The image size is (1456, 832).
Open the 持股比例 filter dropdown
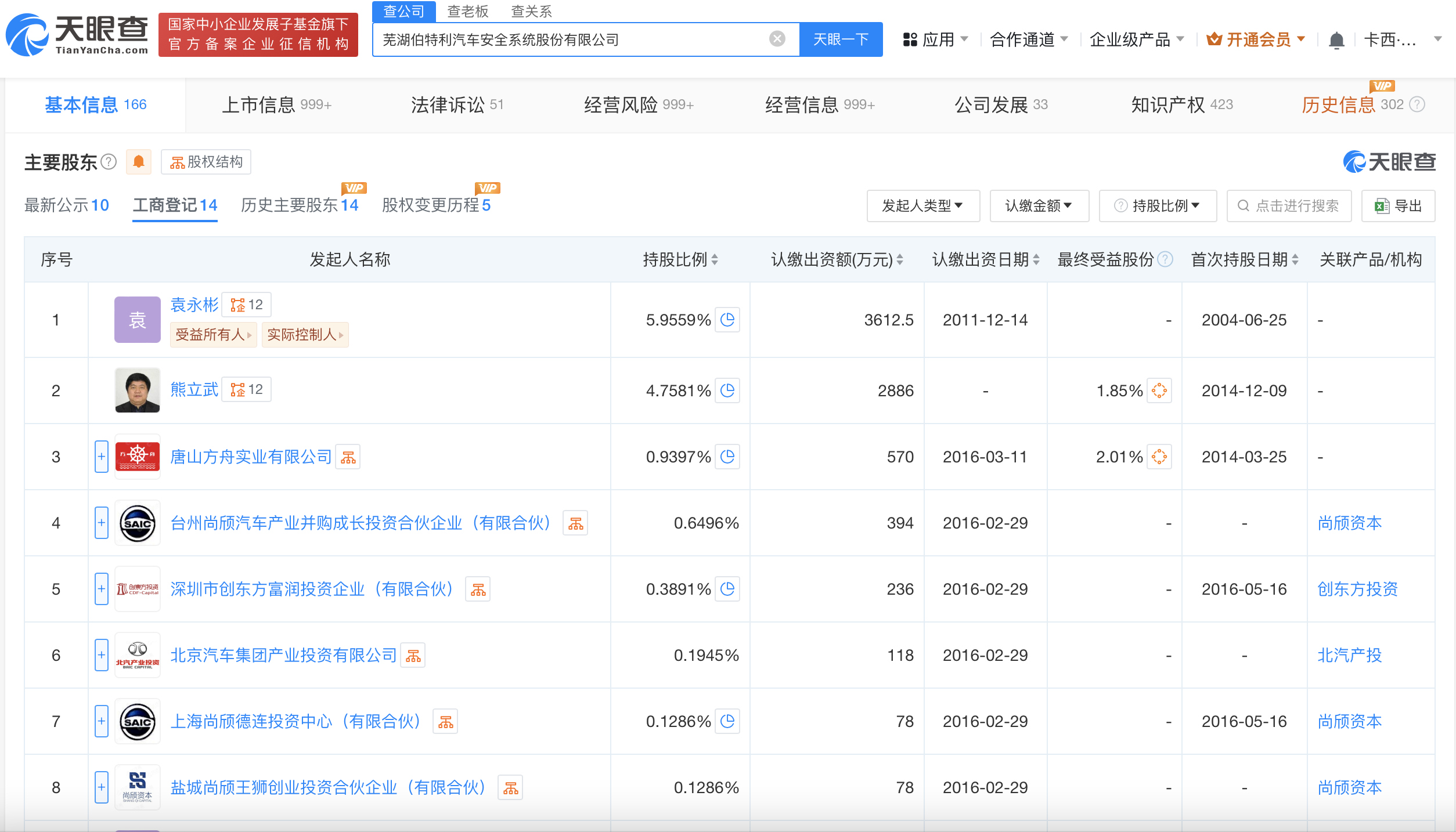coord(1158,206)
